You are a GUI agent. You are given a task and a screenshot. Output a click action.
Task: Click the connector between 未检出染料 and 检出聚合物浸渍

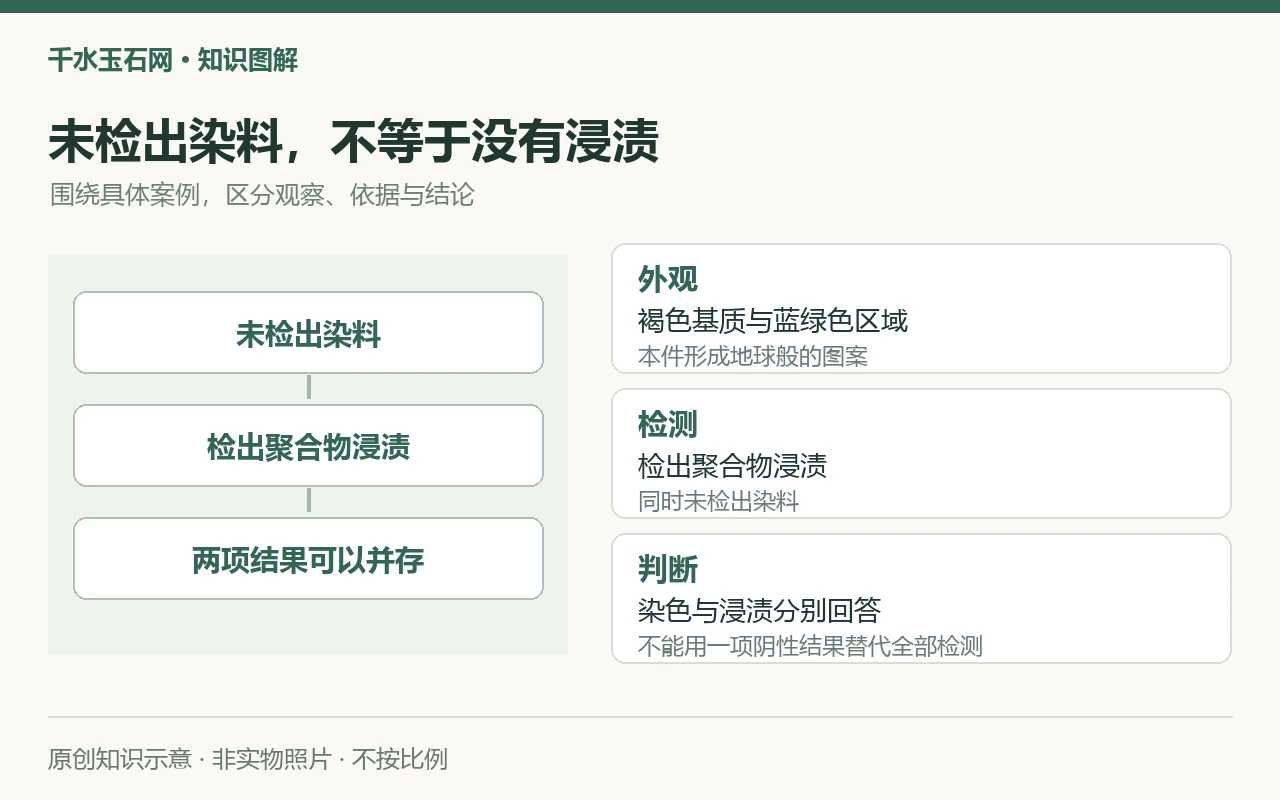coord(308,388)
